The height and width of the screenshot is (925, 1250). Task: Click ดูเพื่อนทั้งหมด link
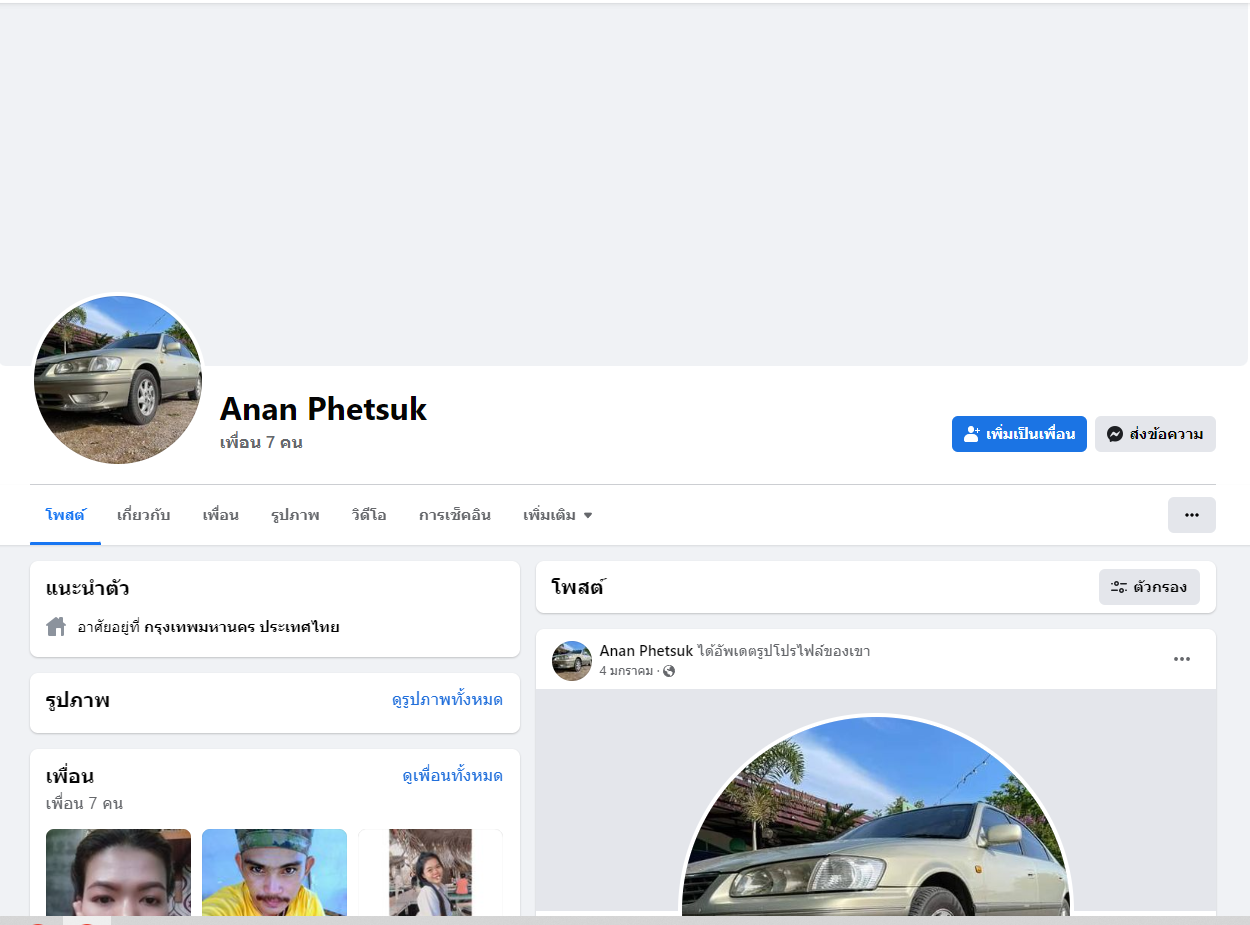[452, 776]
